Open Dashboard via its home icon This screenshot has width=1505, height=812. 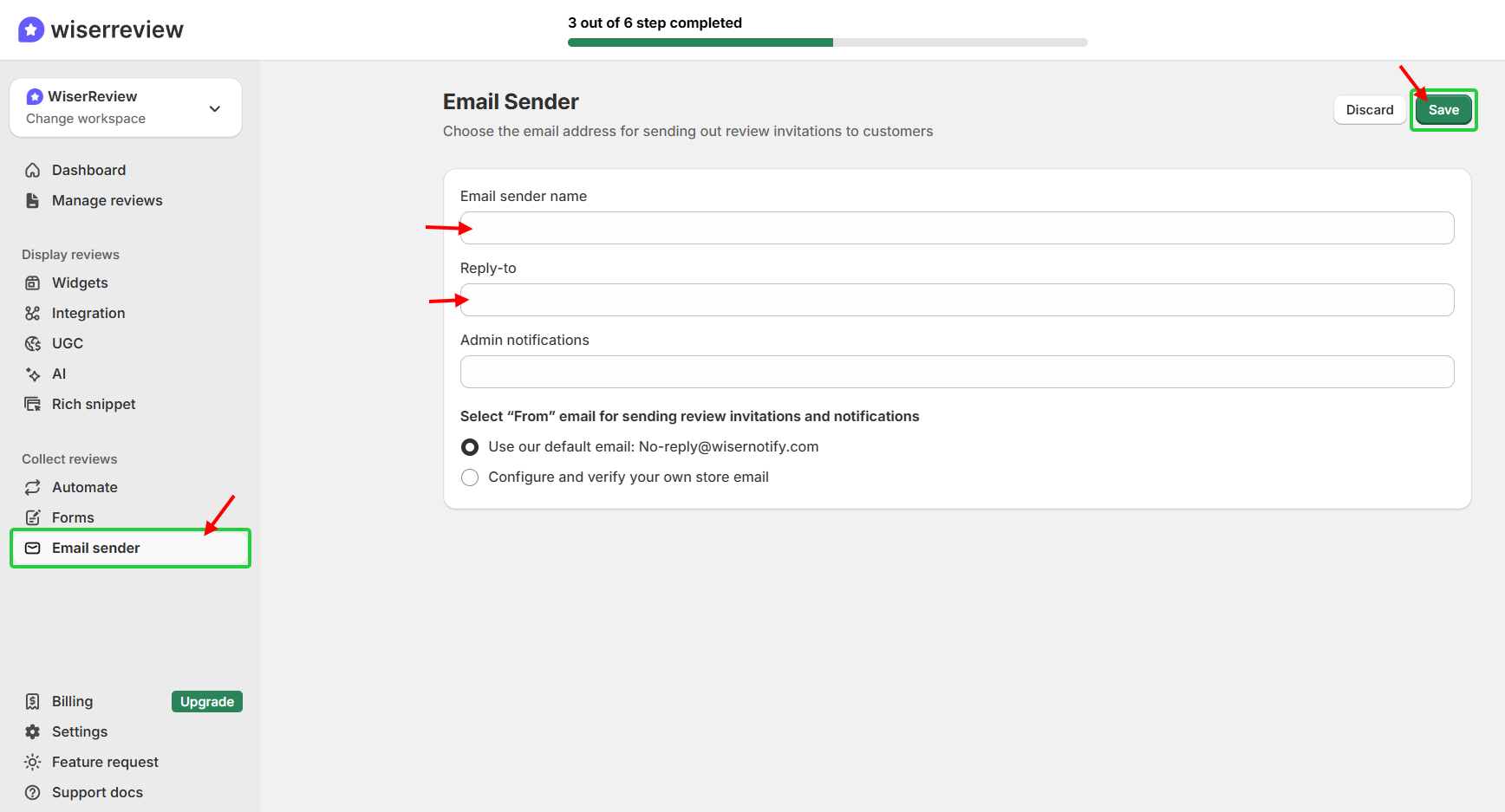click(33, 170)
